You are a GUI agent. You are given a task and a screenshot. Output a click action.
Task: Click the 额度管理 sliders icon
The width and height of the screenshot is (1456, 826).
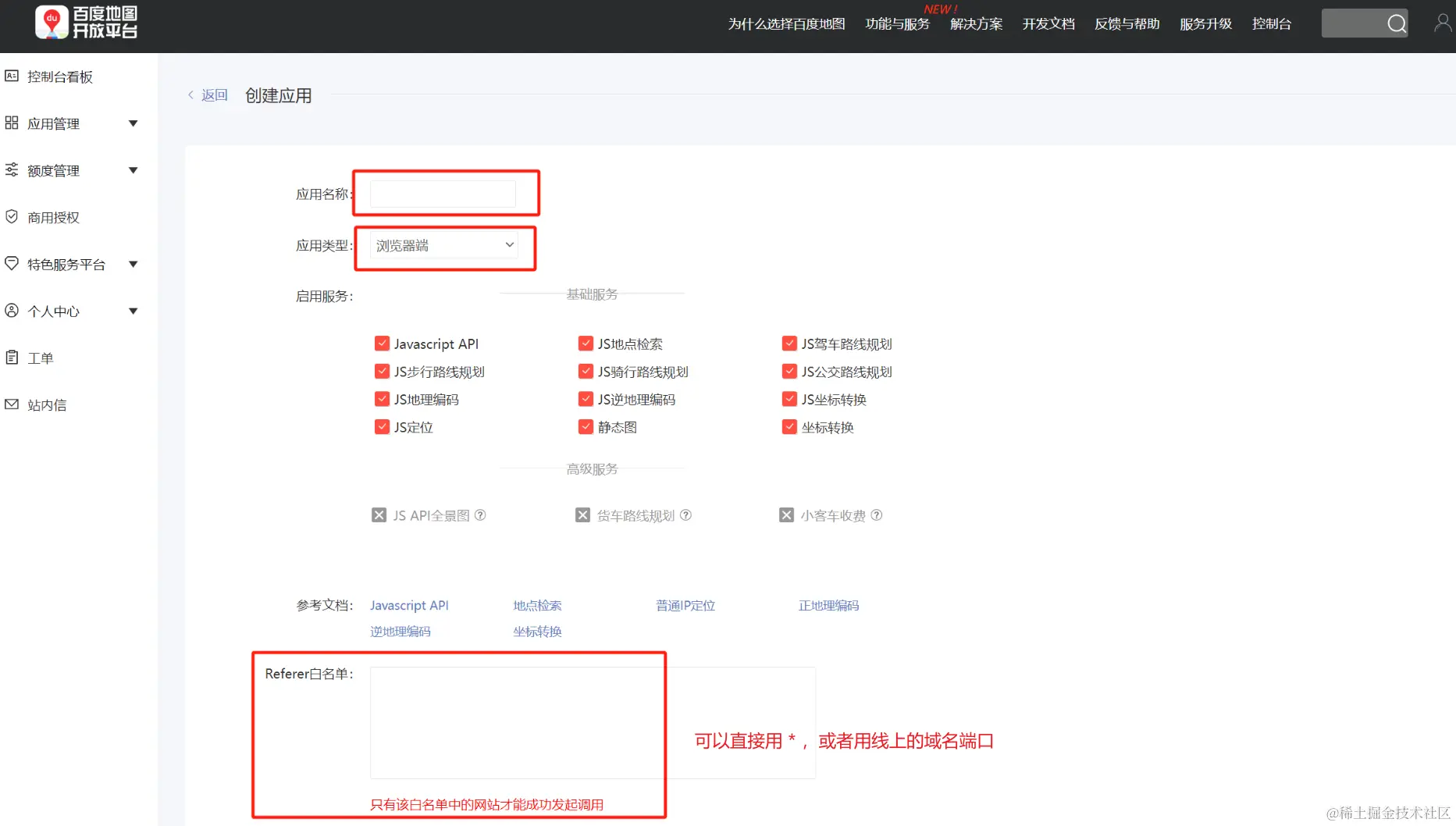12,169
